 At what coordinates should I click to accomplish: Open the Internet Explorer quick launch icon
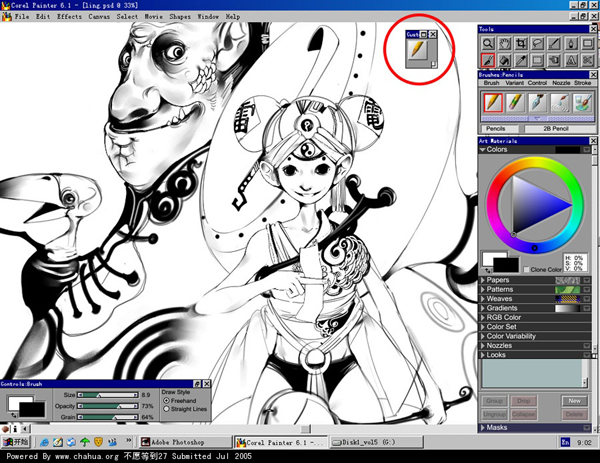pyautogui.click(x=44, y=442)
